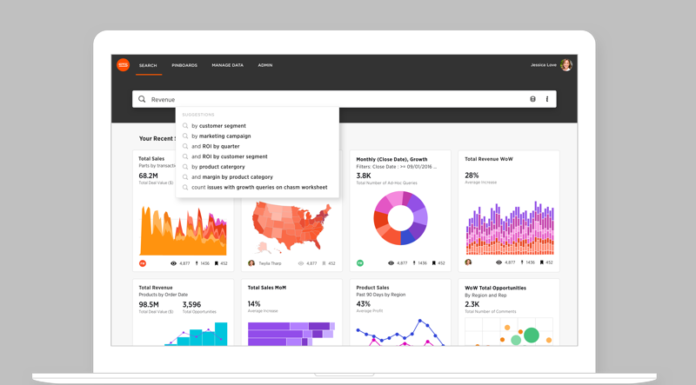696x385 pixels.
Task: Click search icon beside "count issues with growth"
Action: point(185,187)
